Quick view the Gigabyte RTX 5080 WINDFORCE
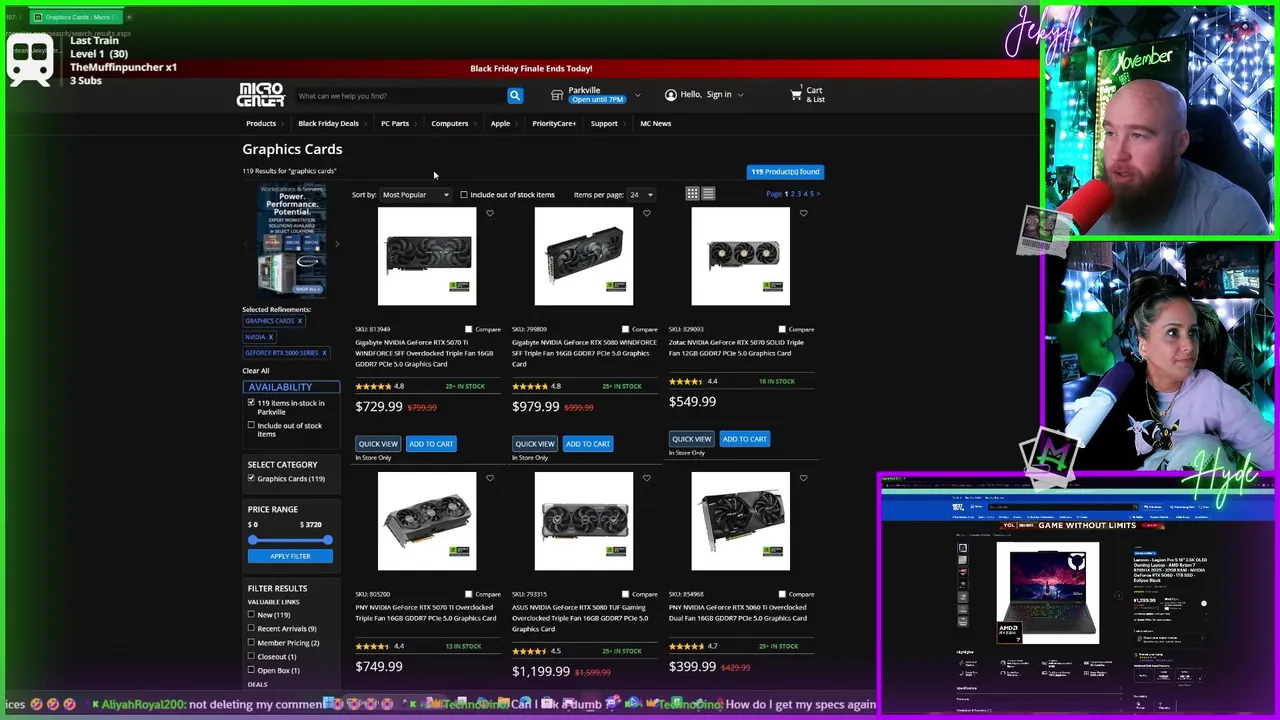This screenshot has width=1280, height=720. pos(535,444)
